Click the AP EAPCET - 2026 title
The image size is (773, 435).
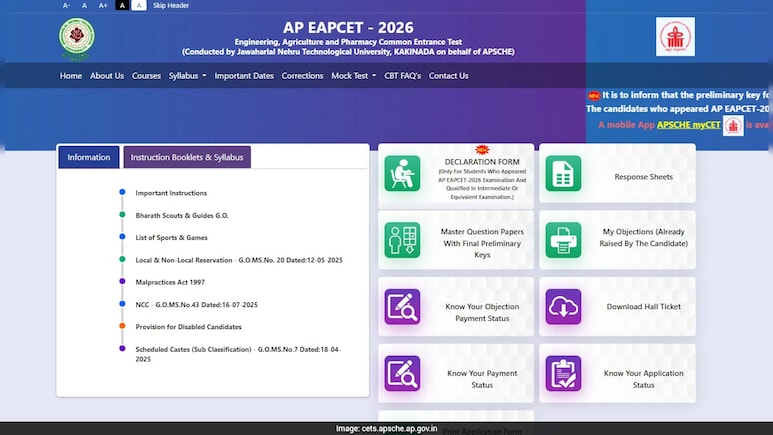[348, 28]
